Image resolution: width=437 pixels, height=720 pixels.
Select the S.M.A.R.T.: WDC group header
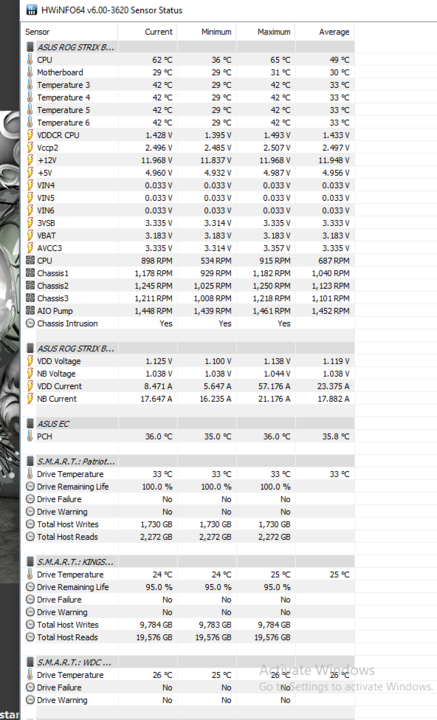[190, 662]
